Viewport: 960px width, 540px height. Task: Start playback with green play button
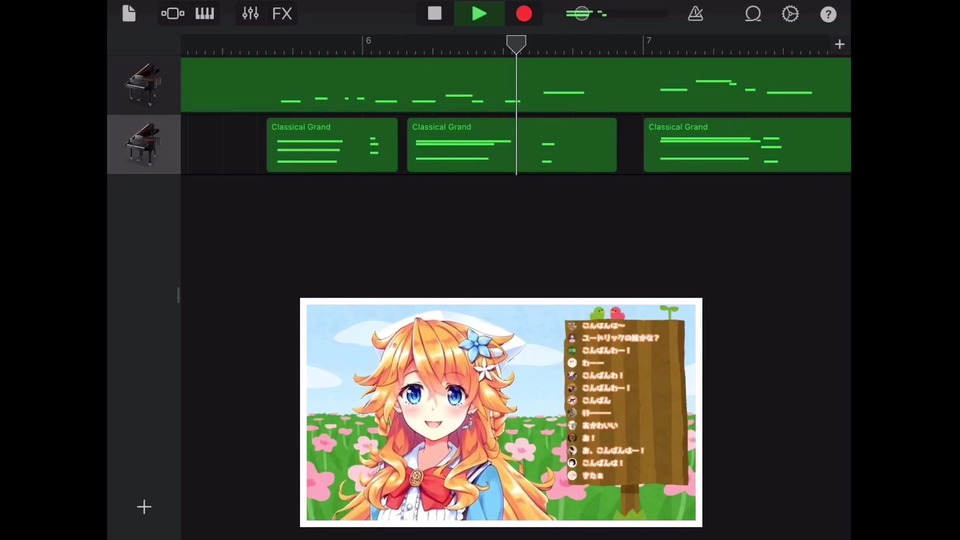pyautogui.click(x=479, y=13)
